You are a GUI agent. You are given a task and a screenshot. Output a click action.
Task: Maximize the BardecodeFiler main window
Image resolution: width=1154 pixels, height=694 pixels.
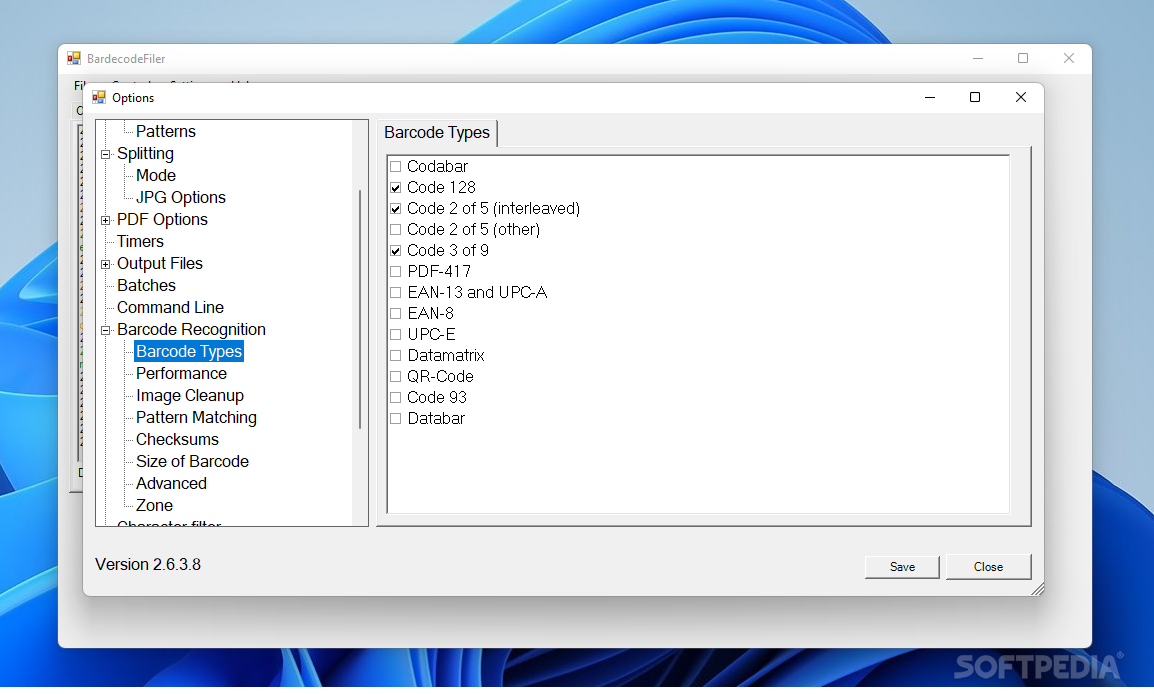[1023, 58]
